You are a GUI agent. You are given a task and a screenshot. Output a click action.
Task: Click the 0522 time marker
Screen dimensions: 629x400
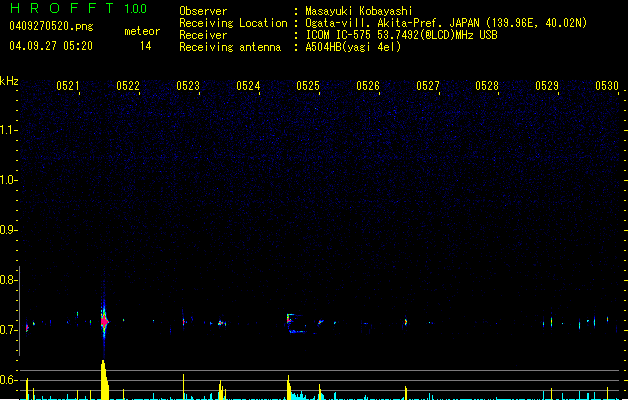click(x=128, y=85)
